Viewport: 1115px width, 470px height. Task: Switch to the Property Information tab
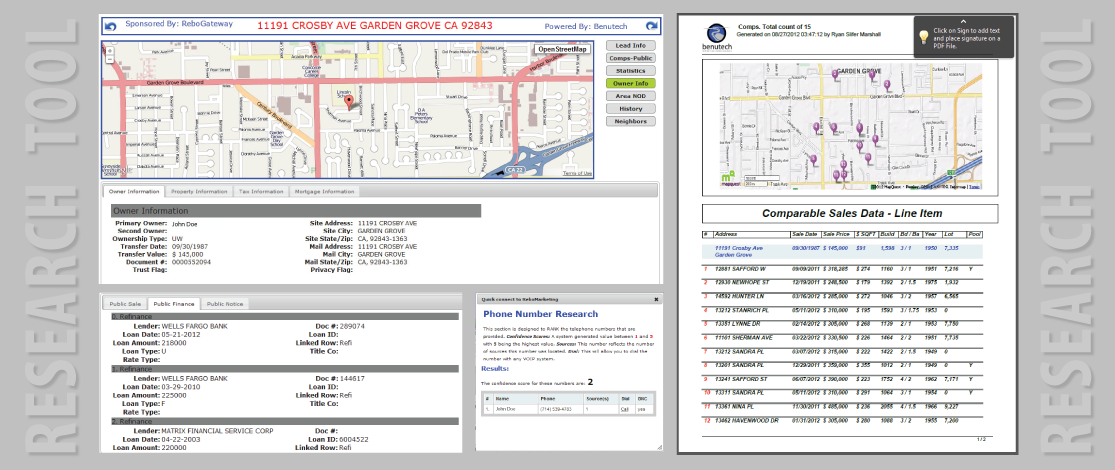[200, 192]
